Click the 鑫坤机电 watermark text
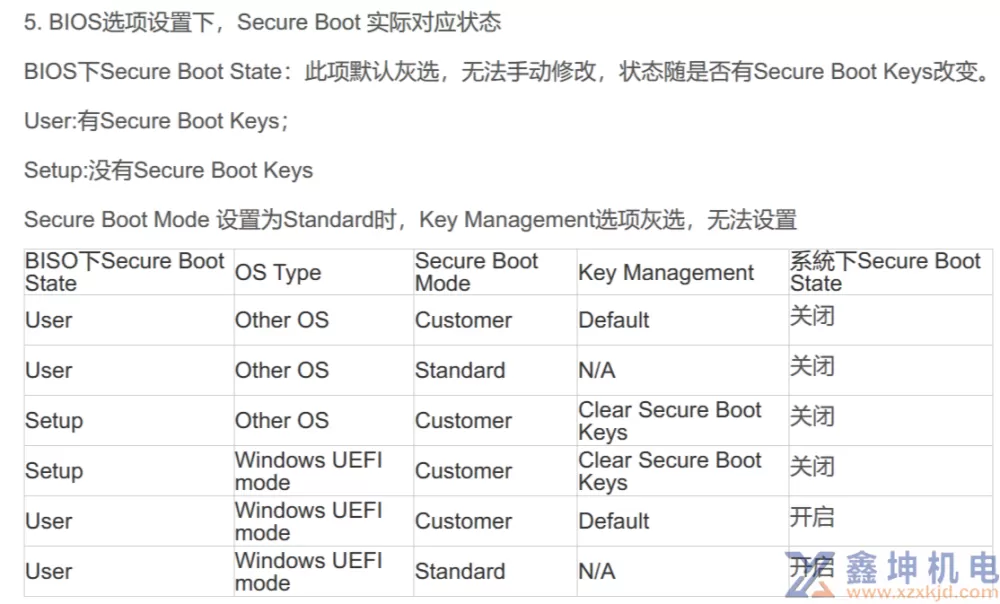The image size is (1000, 604). pyautogui.click(x=922, y=567)
